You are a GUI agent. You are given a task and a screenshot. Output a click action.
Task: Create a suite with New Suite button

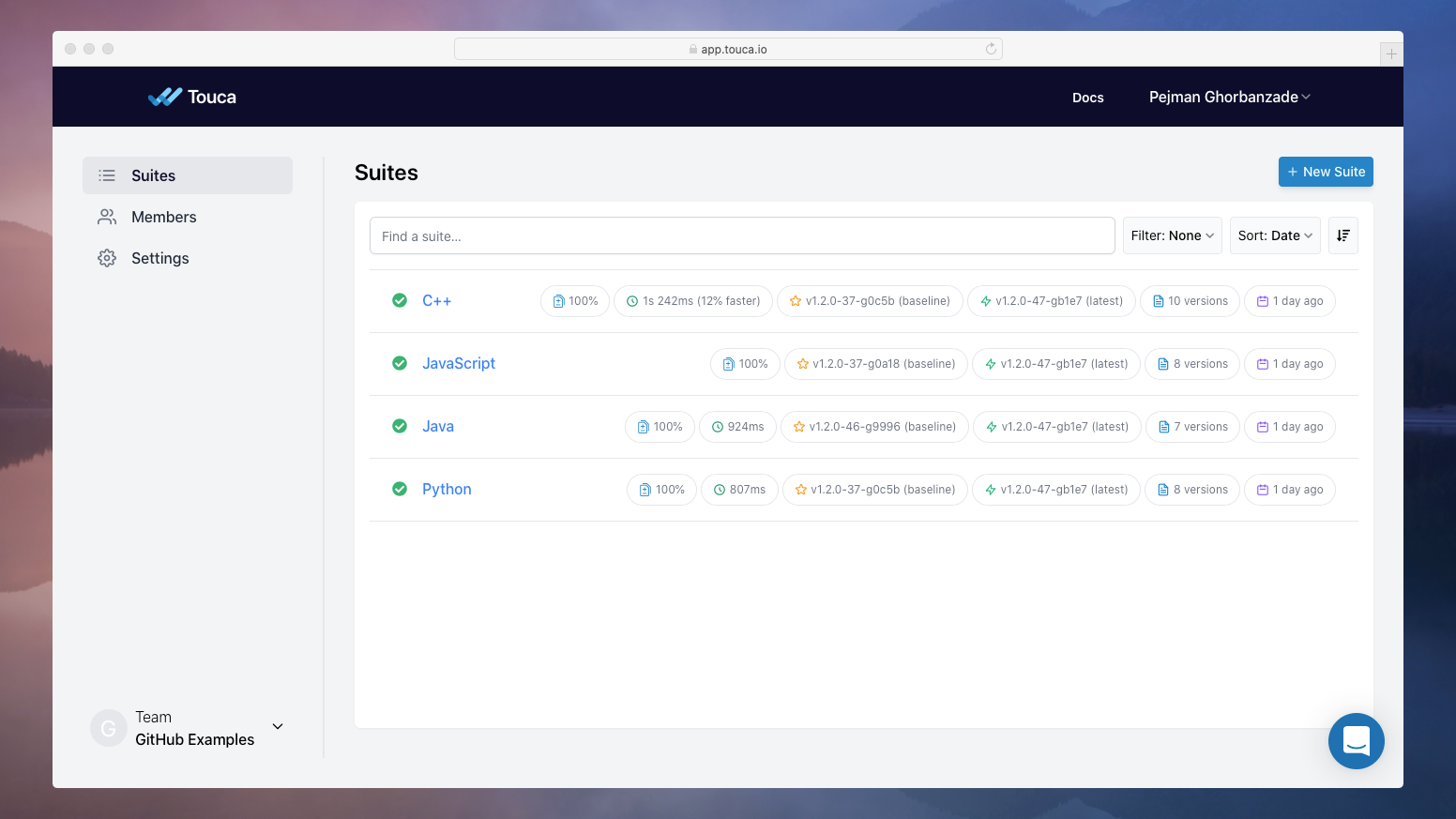click(1326, 172)
